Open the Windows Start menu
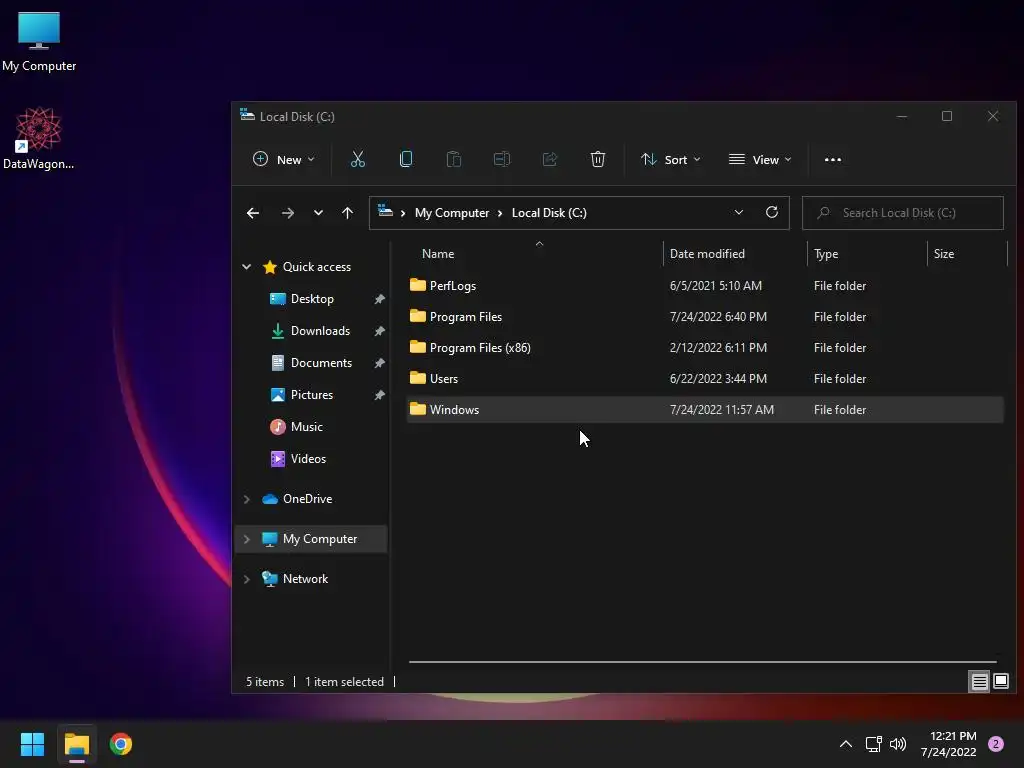Viewport: 1024px width, 768px height. [x=32, y=744]
